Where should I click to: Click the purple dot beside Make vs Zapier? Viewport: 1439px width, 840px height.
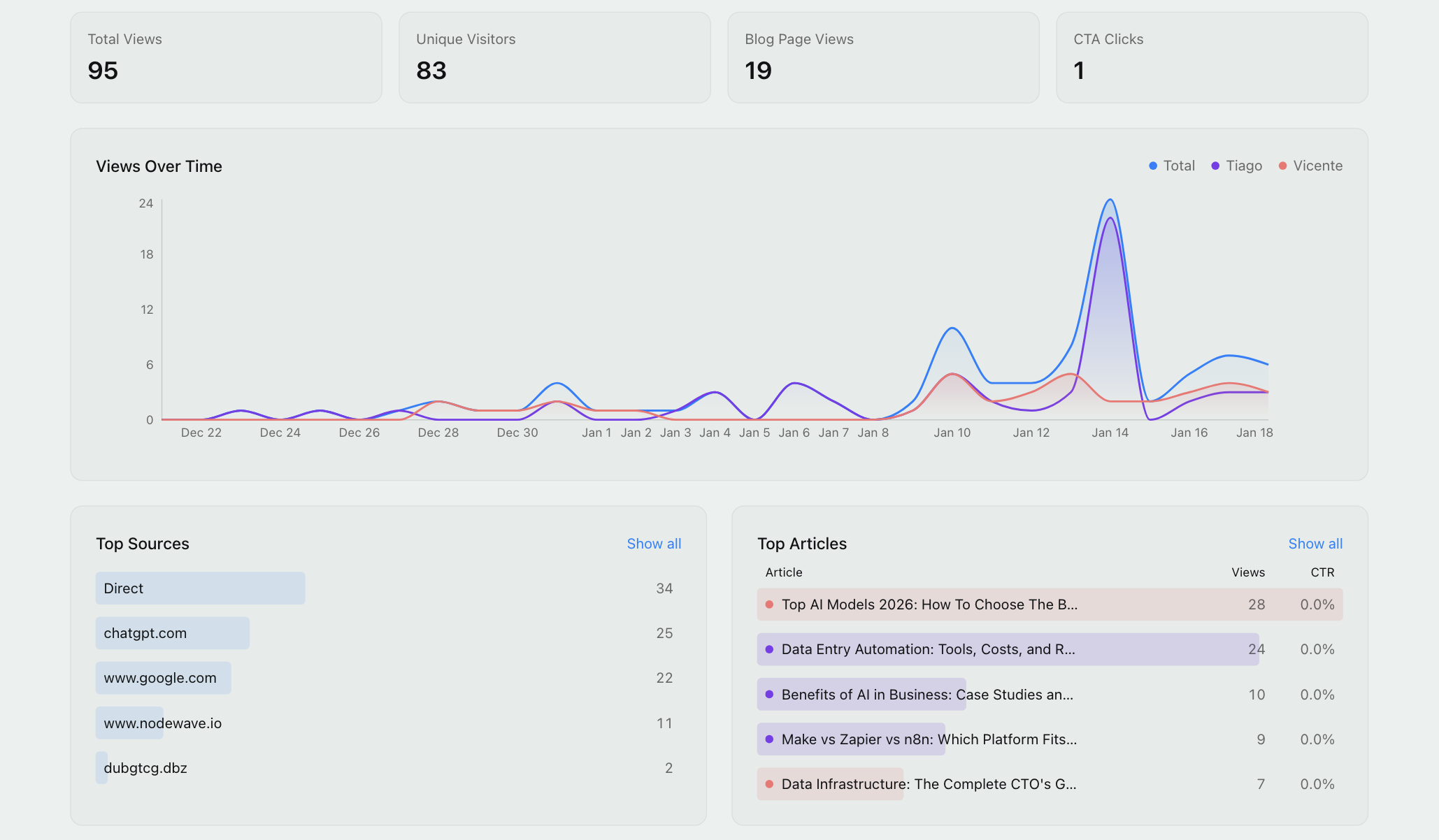tap(769, 739)
